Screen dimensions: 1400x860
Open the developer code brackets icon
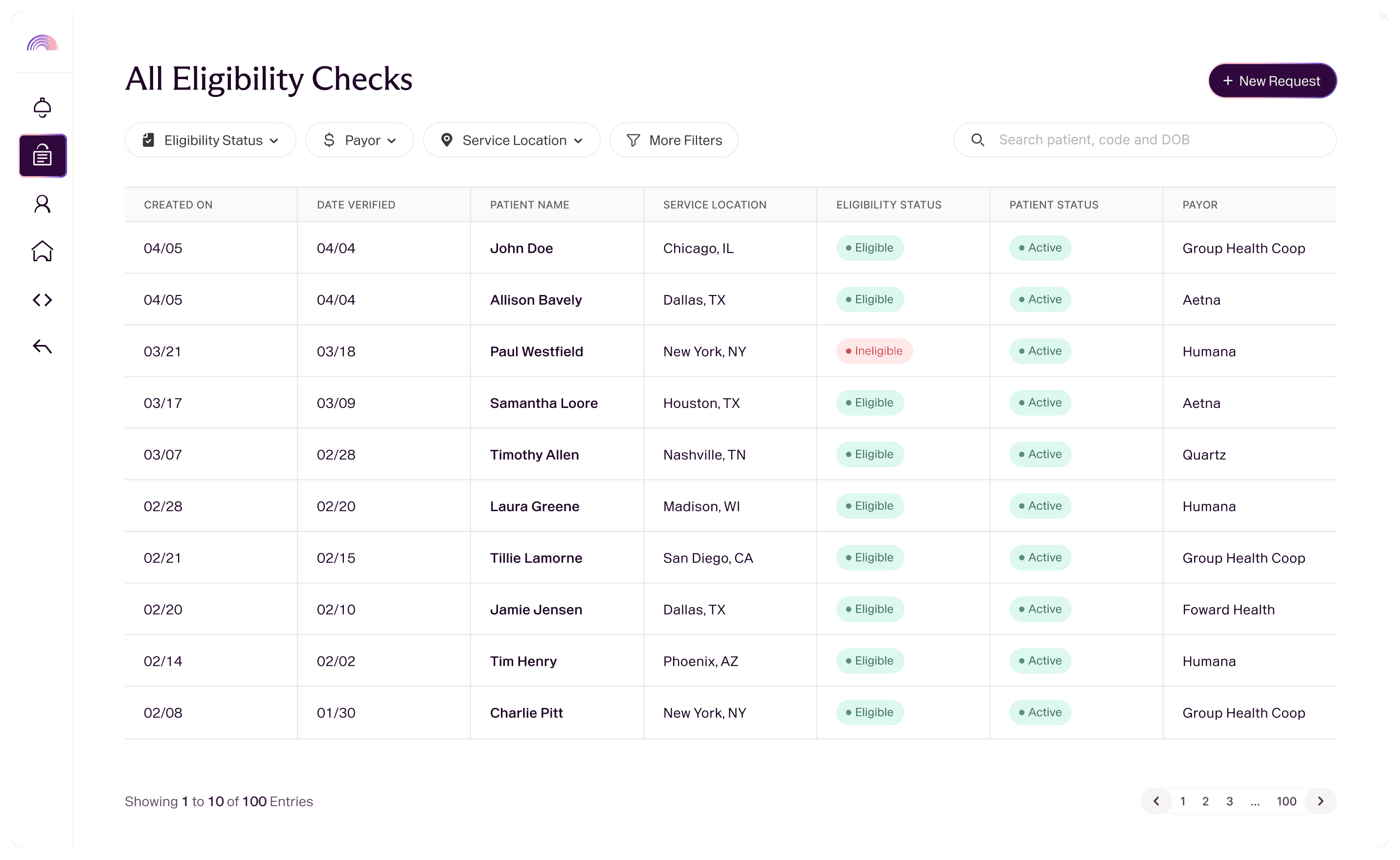point(42,300)
